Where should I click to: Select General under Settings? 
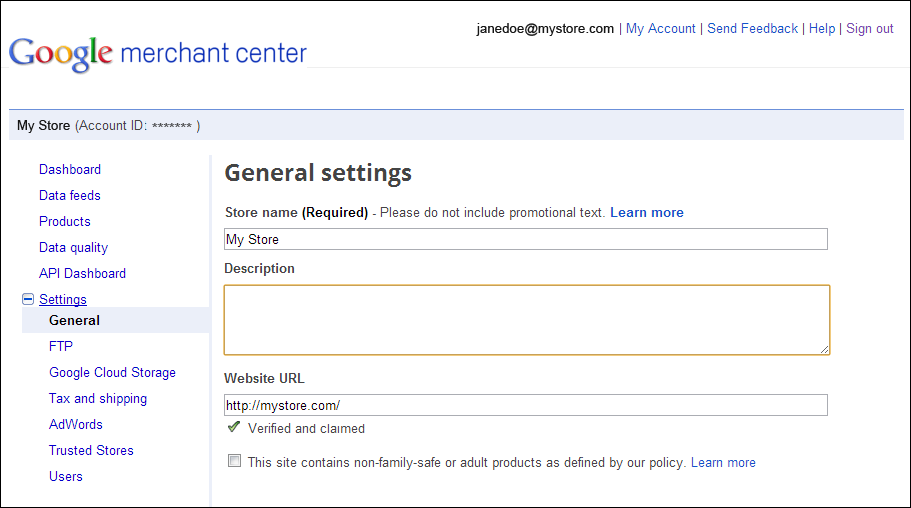[75, 321]
